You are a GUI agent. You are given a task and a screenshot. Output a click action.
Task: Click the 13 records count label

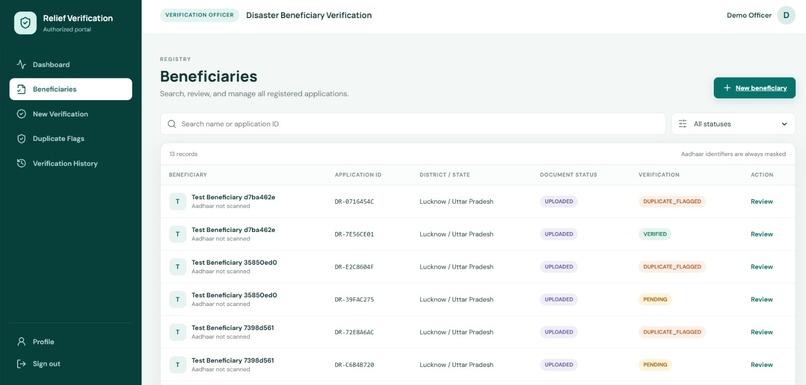(184, 154)
